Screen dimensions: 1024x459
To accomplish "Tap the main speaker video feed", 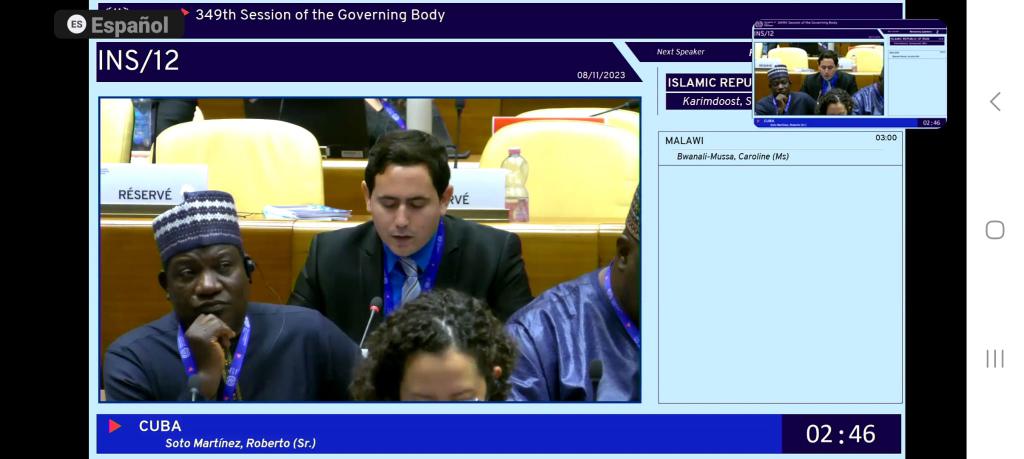I will pyautogui.click(x=369, y=250).
